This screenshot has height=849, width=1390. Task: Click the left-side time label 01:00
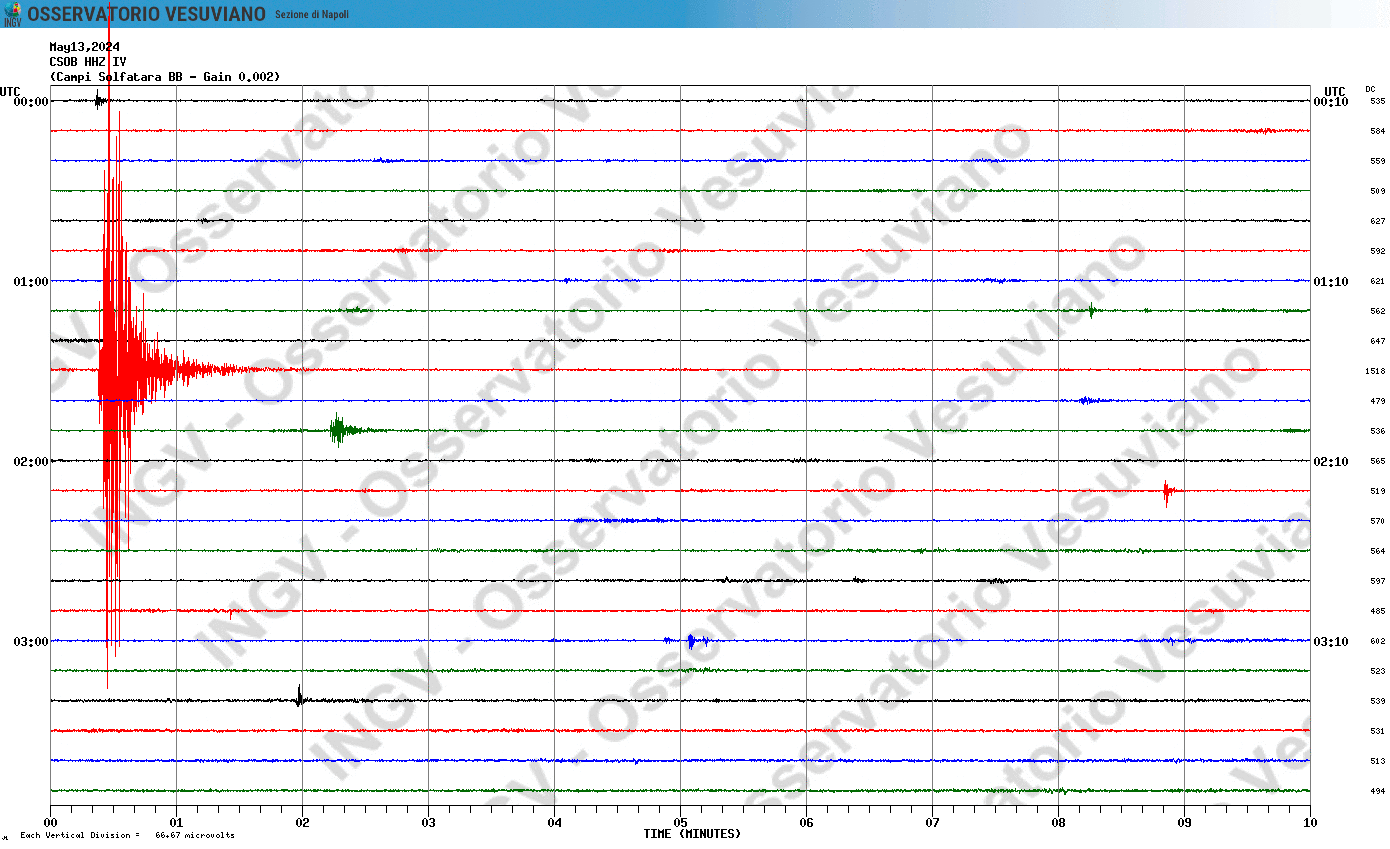[x=31, y=282]
